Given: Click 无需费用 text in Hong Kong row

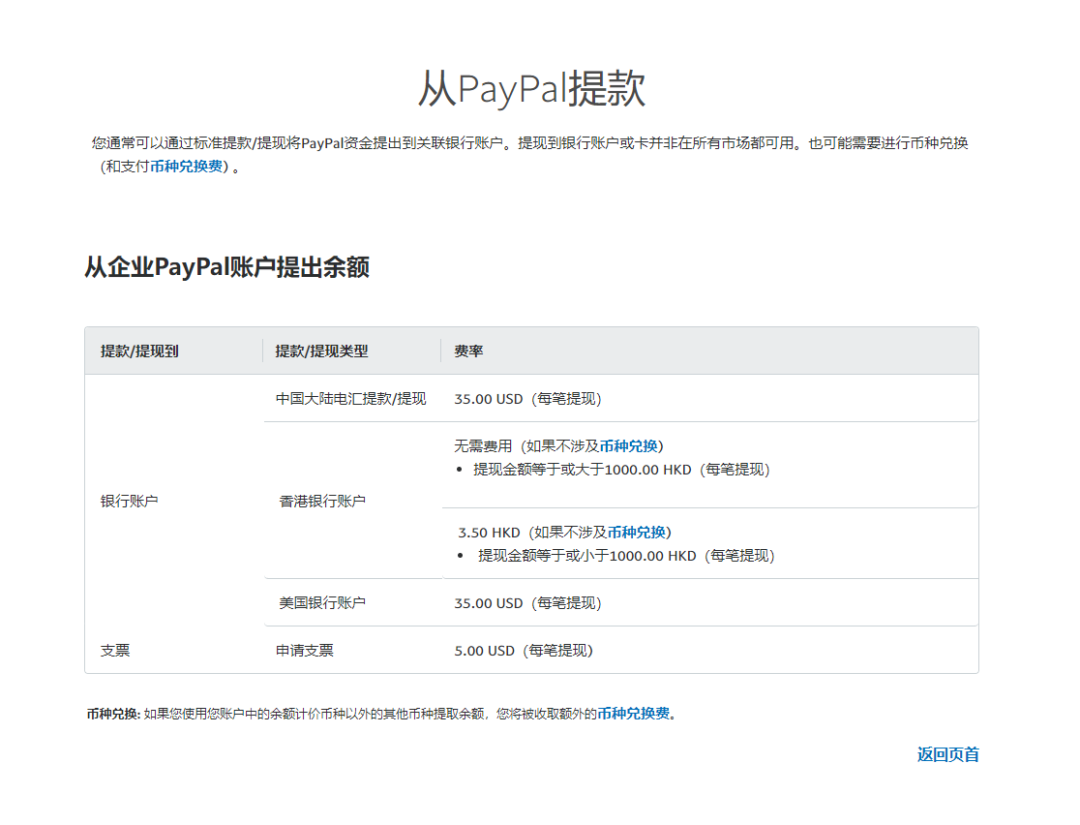Looking at the screenshot, I should pos(483,446).
